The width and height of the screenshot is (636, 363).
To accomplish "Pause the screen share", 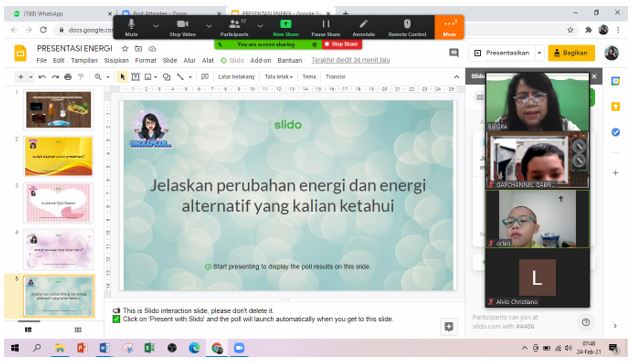I will coord(326,27).
